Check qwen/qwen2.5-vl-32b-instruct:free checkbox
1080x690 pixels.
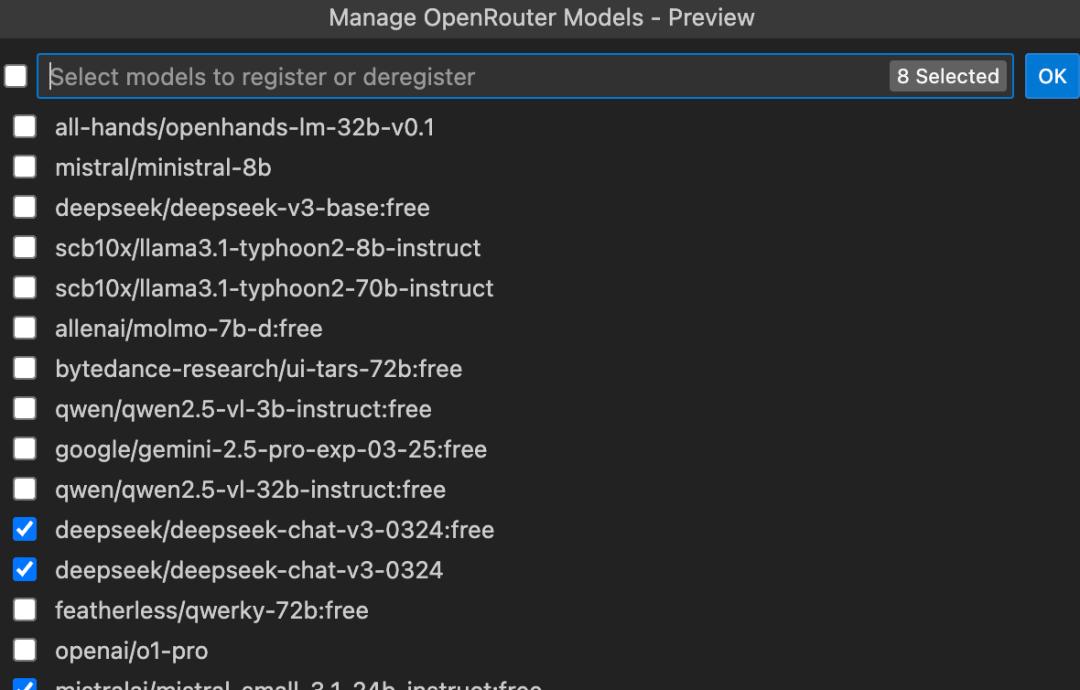(x=25, y=489)
